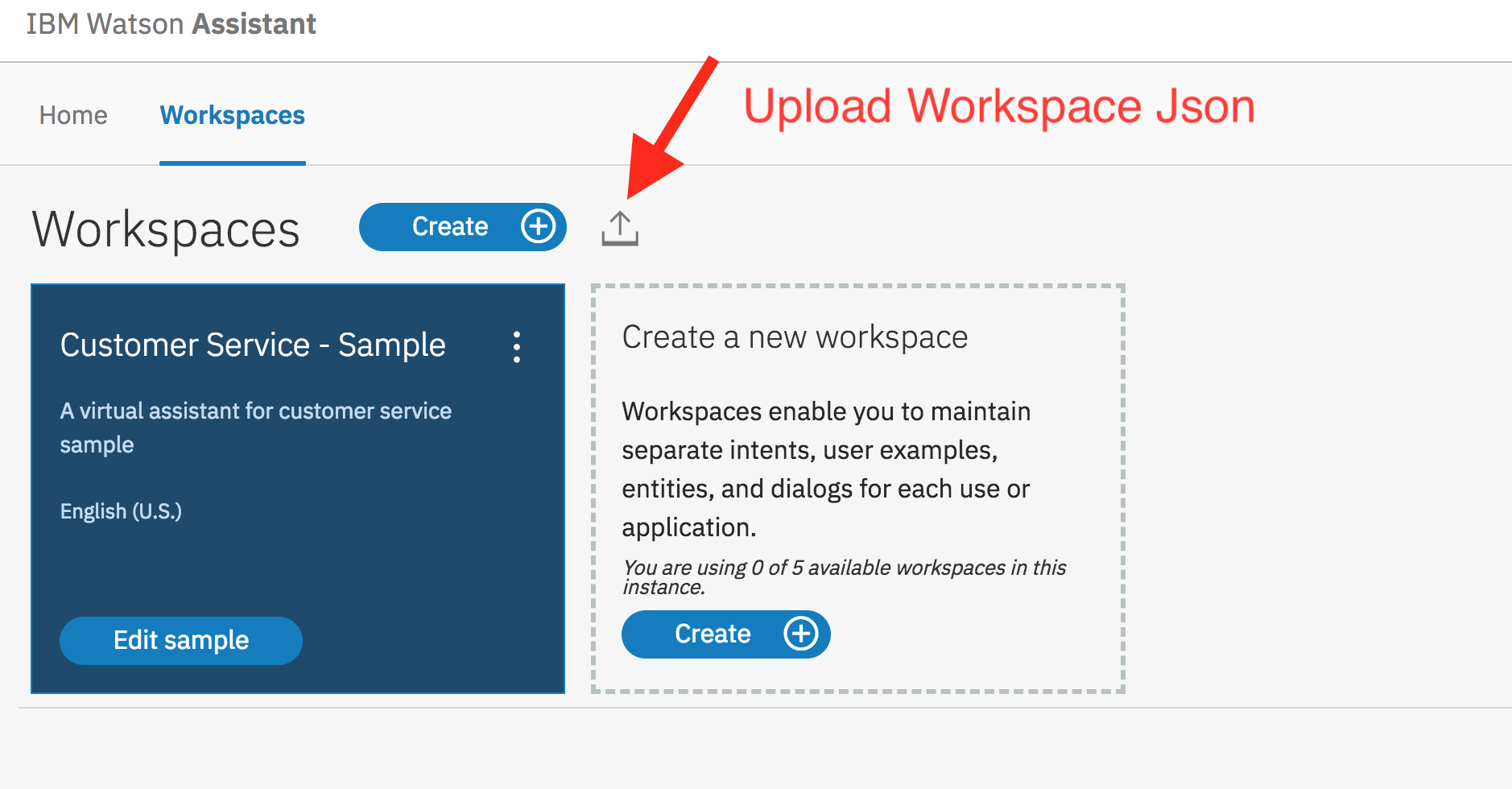Viewport: 1512px width, 789px height.
Task: Click the 'Create a new workspace' heading
Action: (x=795, y=337)
